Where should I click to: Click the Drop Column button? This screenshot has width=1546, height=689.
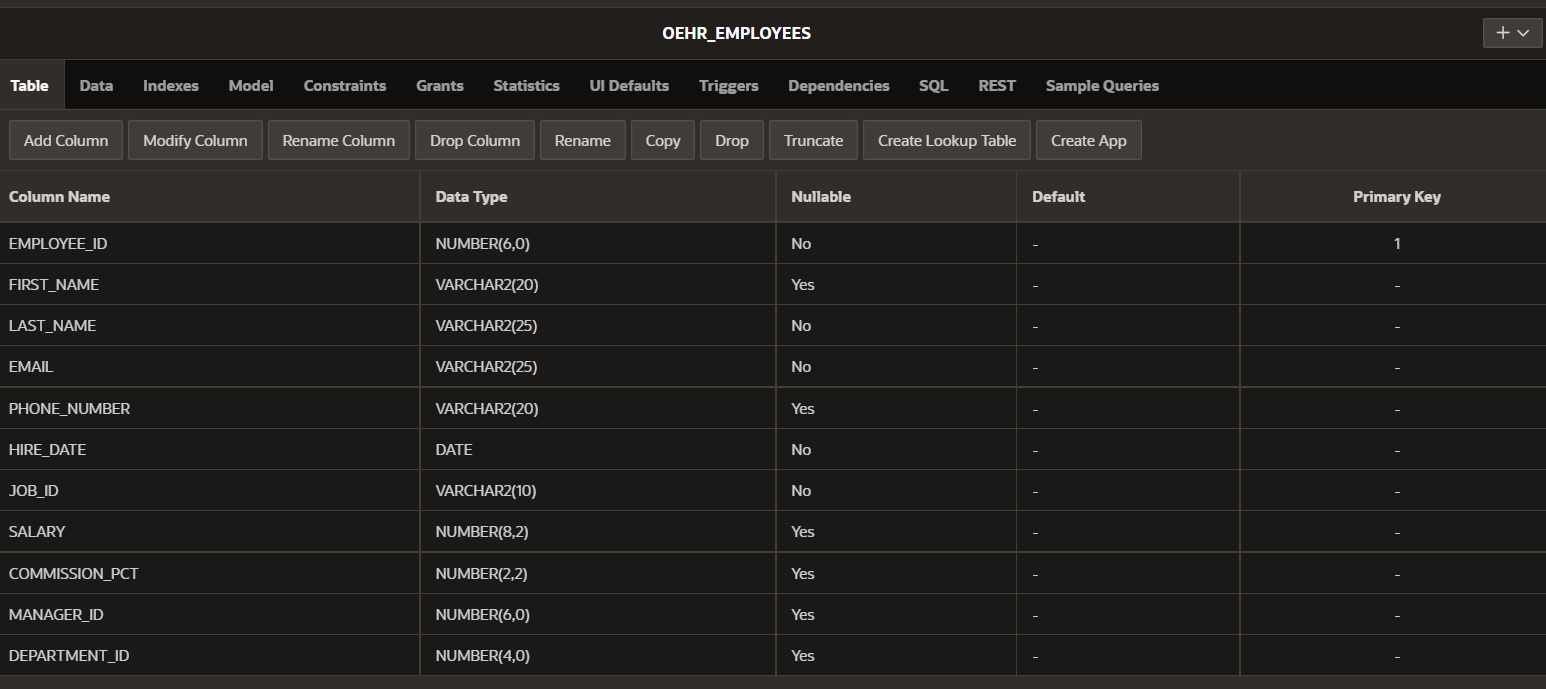click(x=474, y=140)
